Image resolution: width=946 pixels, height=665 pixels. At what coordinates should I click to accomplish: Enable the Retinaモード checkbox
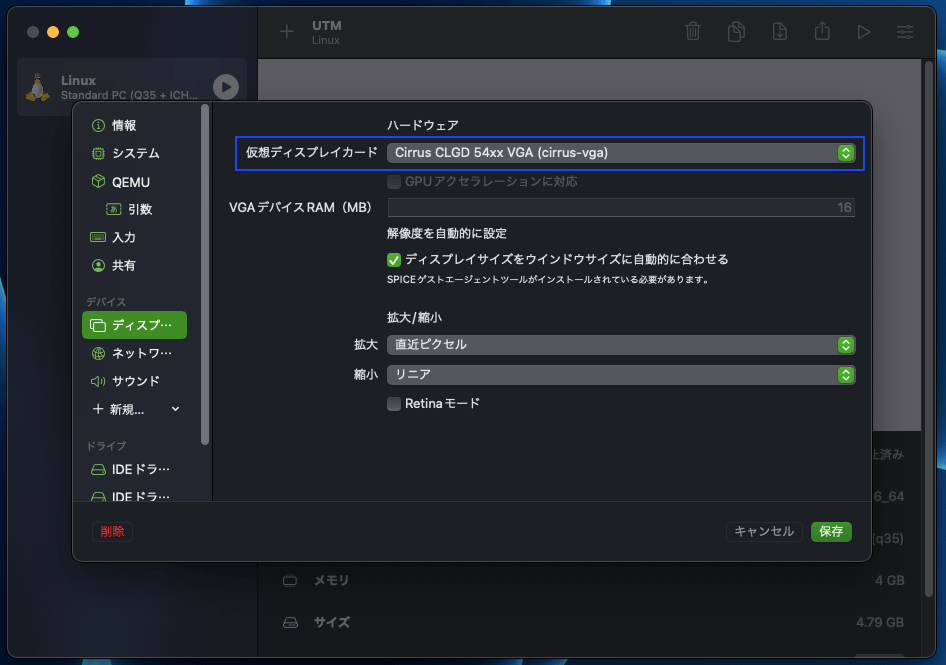[394, 404]
